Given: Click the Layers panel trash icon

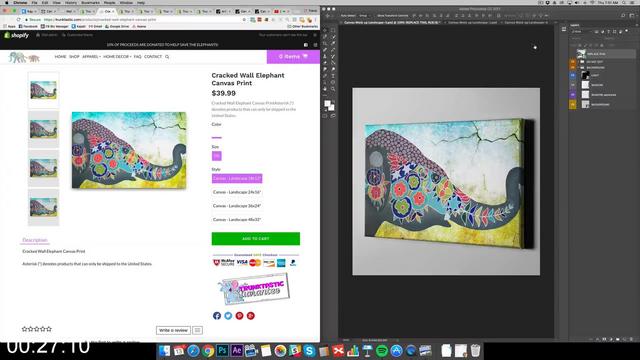Looking at the screenshot, I should (631, 339).
